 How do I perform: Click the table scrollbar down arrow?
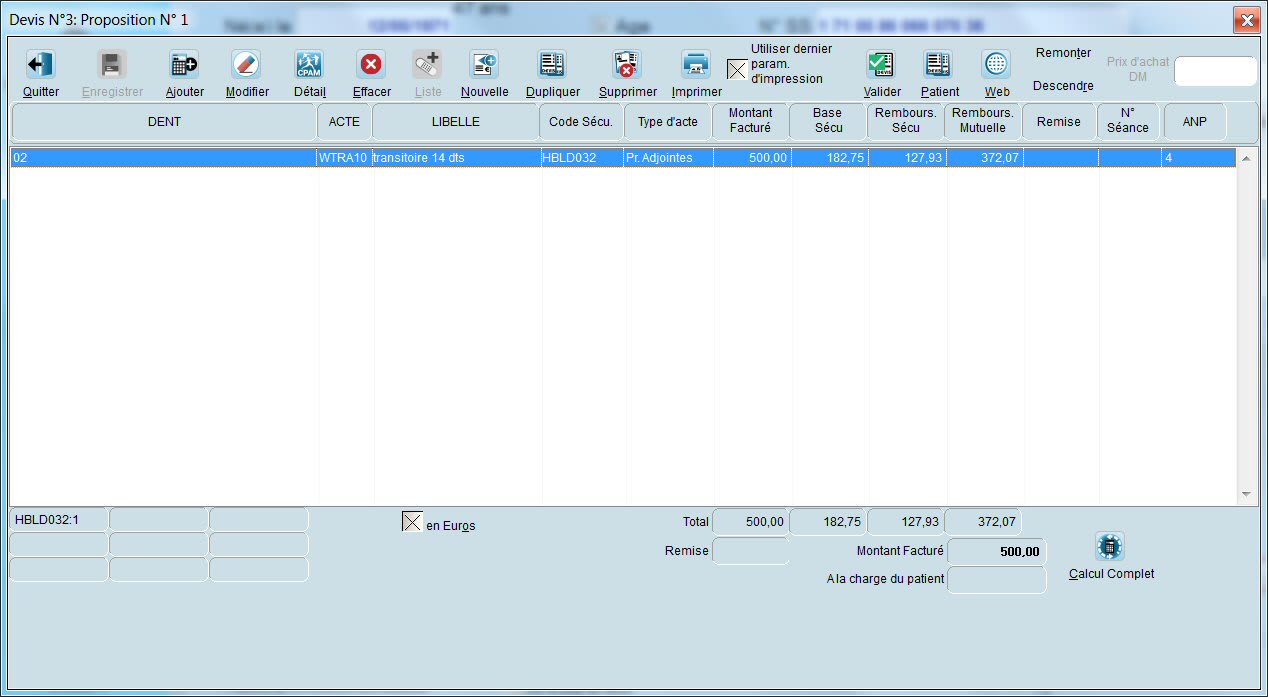1246,494
